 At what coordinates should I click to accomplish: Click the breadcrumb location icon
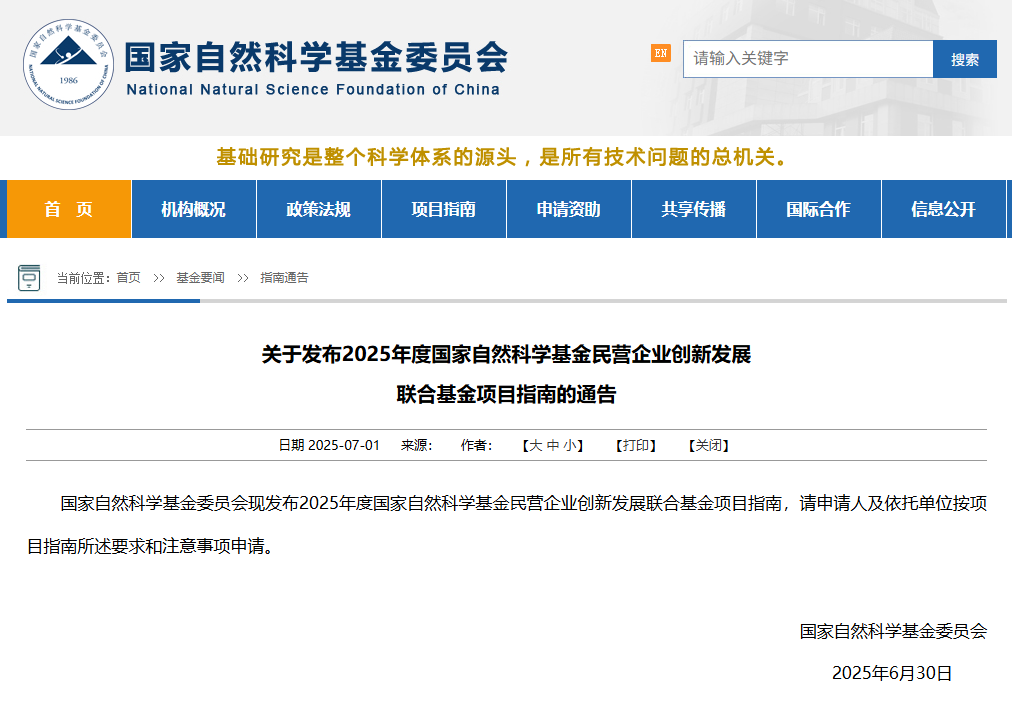[x=29, y=278]
